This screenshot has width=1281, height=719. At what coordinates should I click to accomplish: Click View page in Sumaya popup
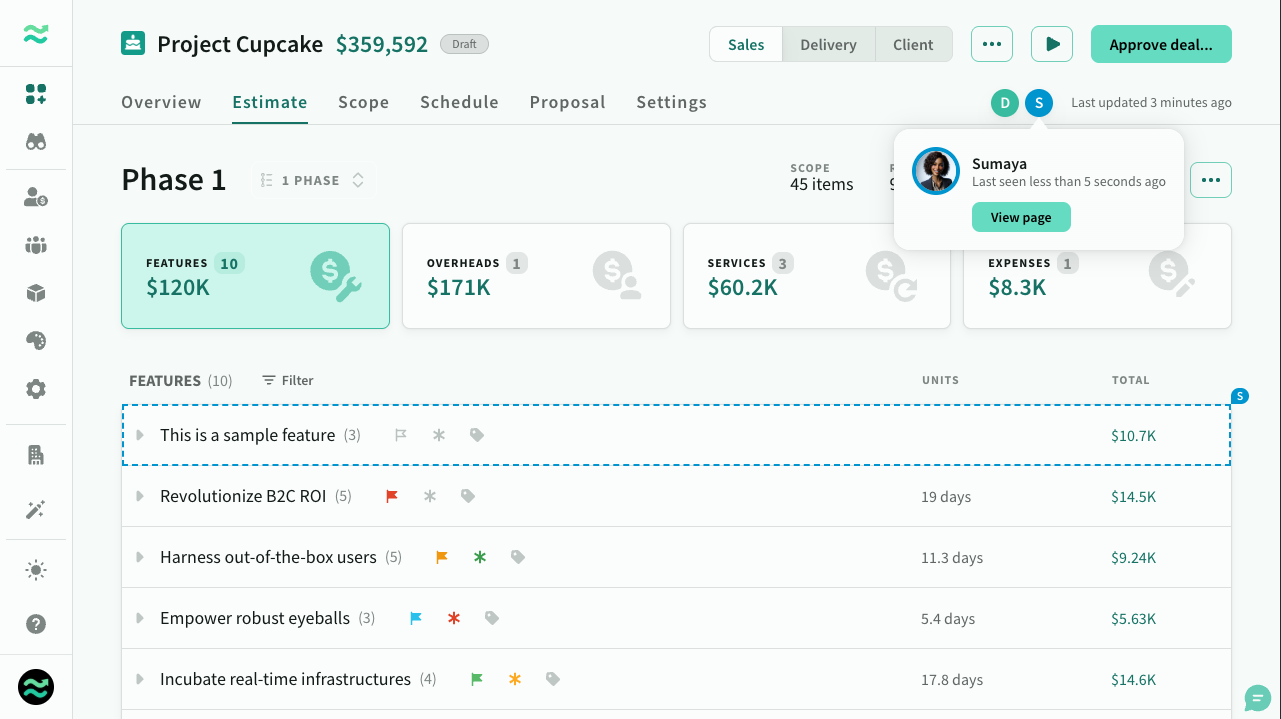(1020, 217)
